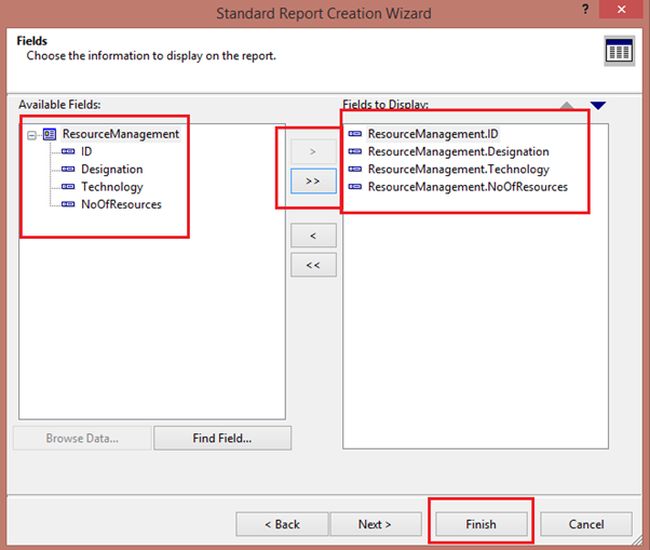This screenshot has height=550, width=650.
Task: Click the icon beside ResourceManagement.Designation
Action: 355,151
